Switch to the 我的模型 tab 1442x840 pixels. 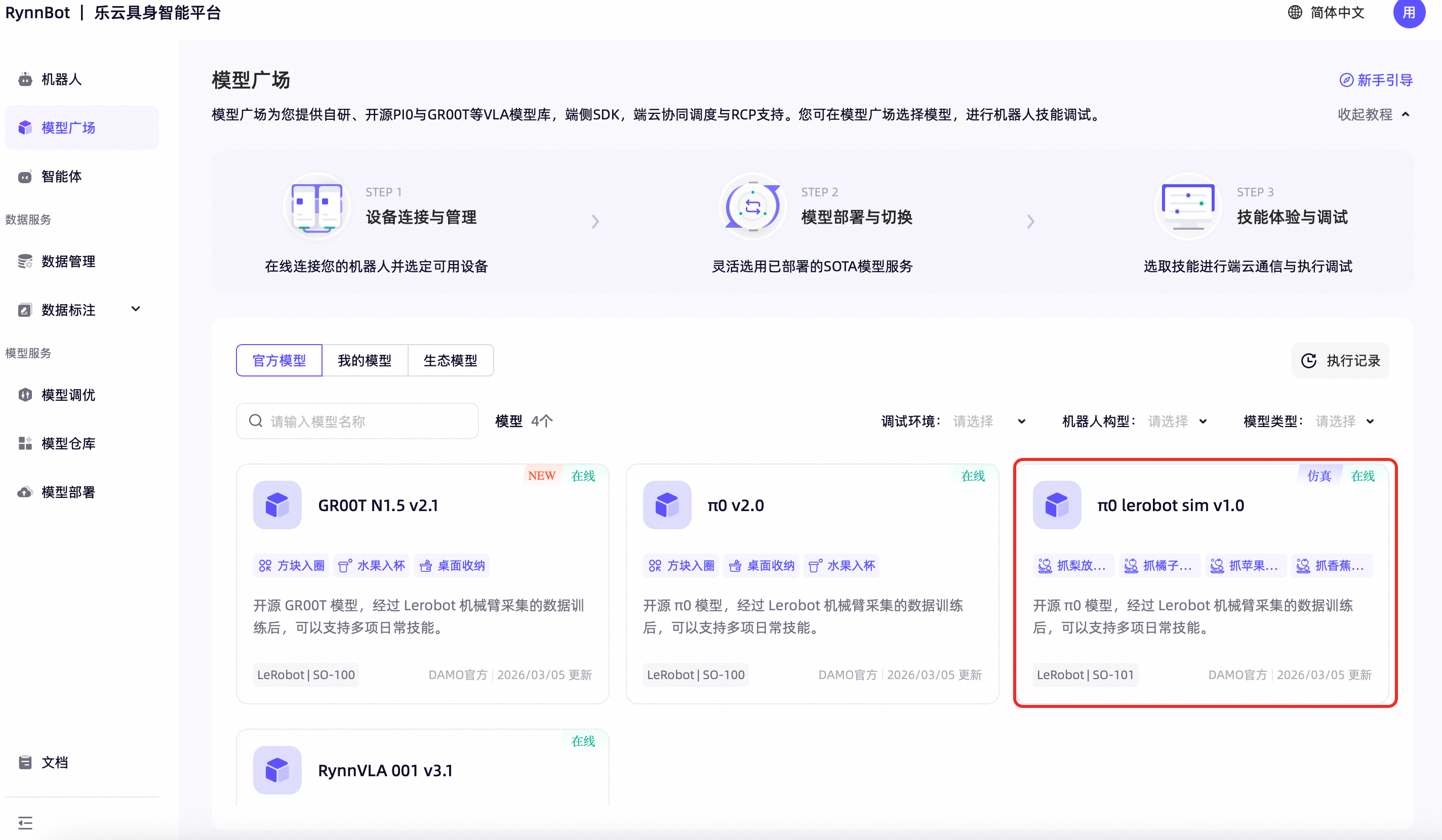365,360
